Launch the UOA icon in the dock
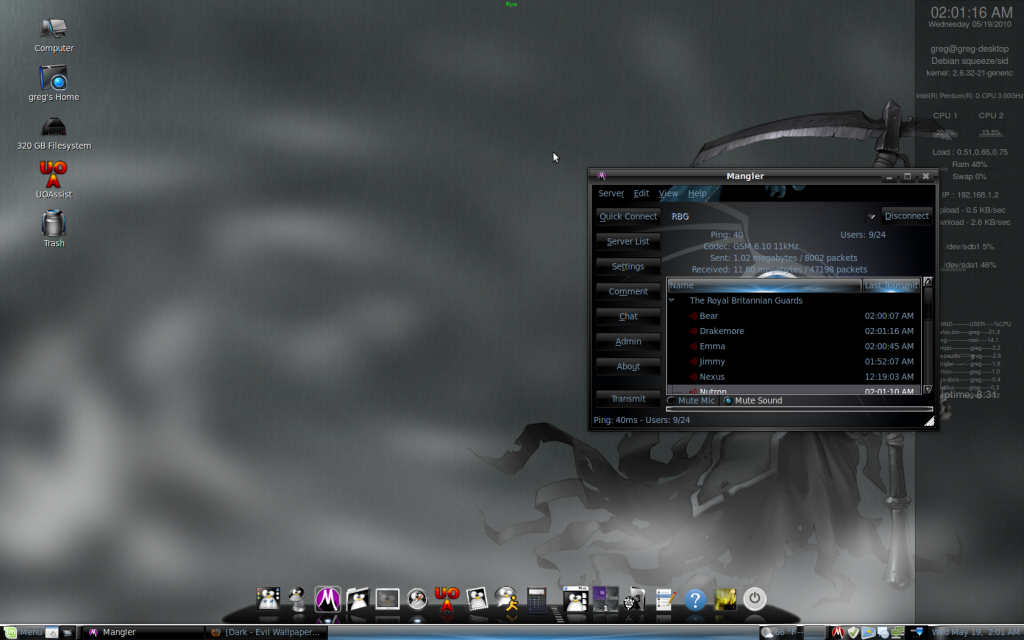This screenshot has width=1024, height=640. [x=447, y=598]
